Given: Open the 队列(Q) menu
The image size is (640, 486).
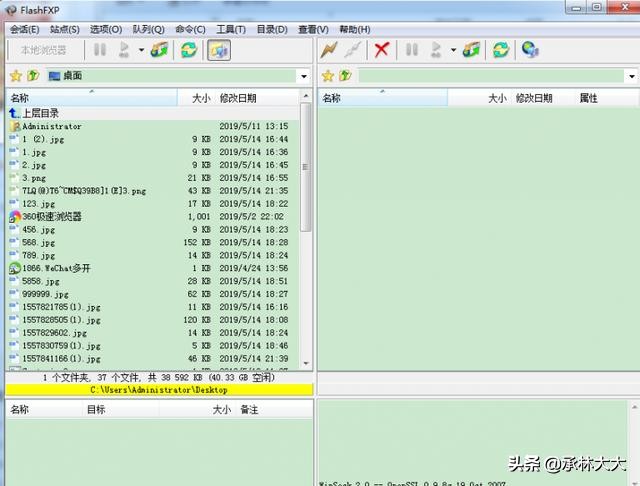Looking at the screenshot, I should point(149,29).
